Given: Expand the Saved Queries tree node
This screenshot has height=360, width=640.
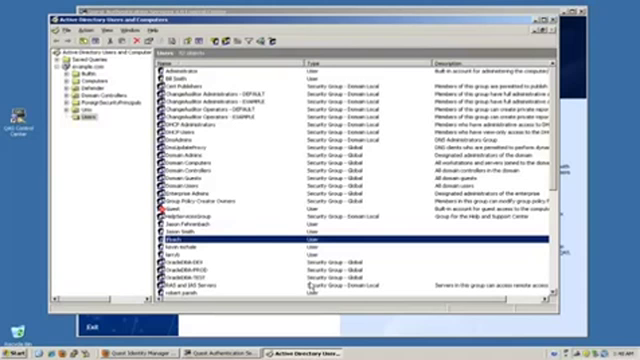Looking at the screenshot, I should tap(57, 60).
